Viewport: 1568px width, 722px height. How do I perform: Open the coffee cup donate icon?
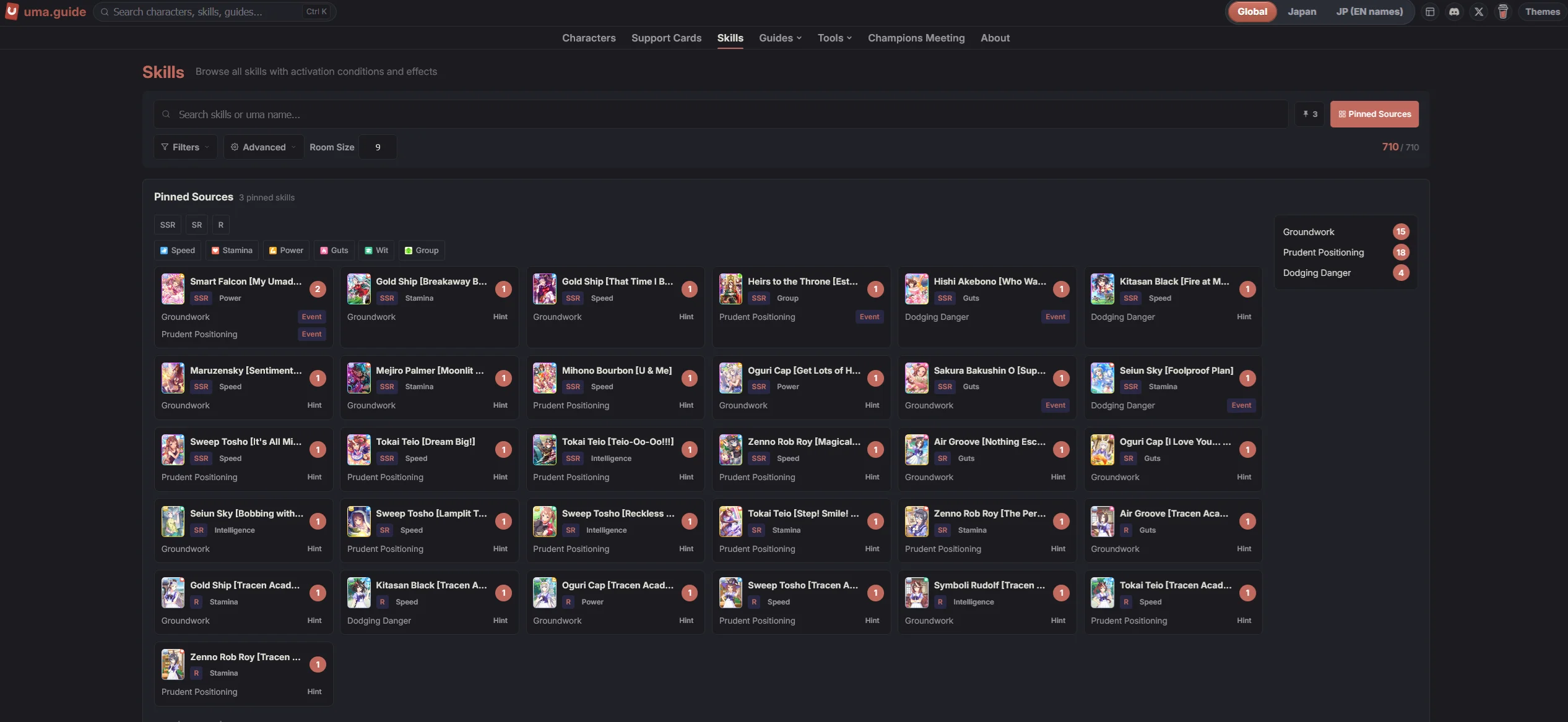tap(1503, 12)
